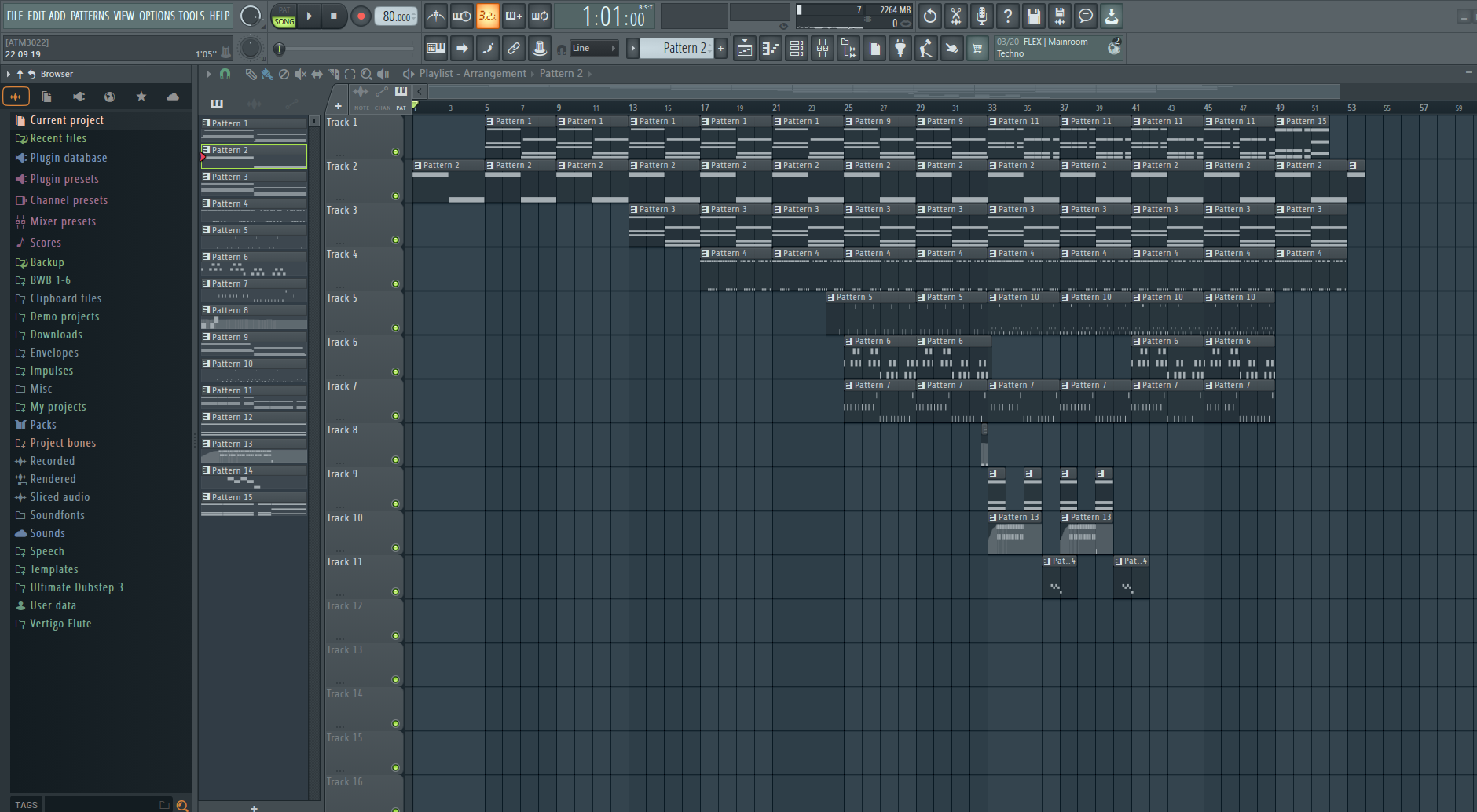Expand the Current project folder
The width and height of the screenshot is (1477, 812).
[60, 120]
